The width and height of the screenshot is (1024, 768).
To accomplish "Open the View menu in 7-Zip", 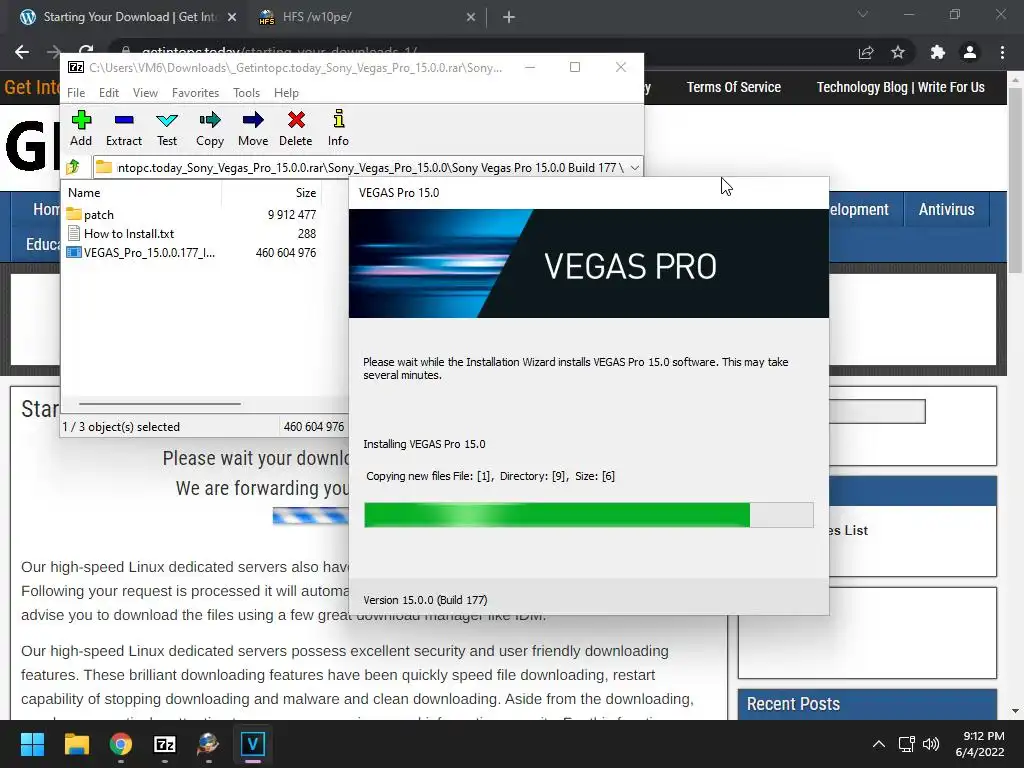I will [145, 93].
